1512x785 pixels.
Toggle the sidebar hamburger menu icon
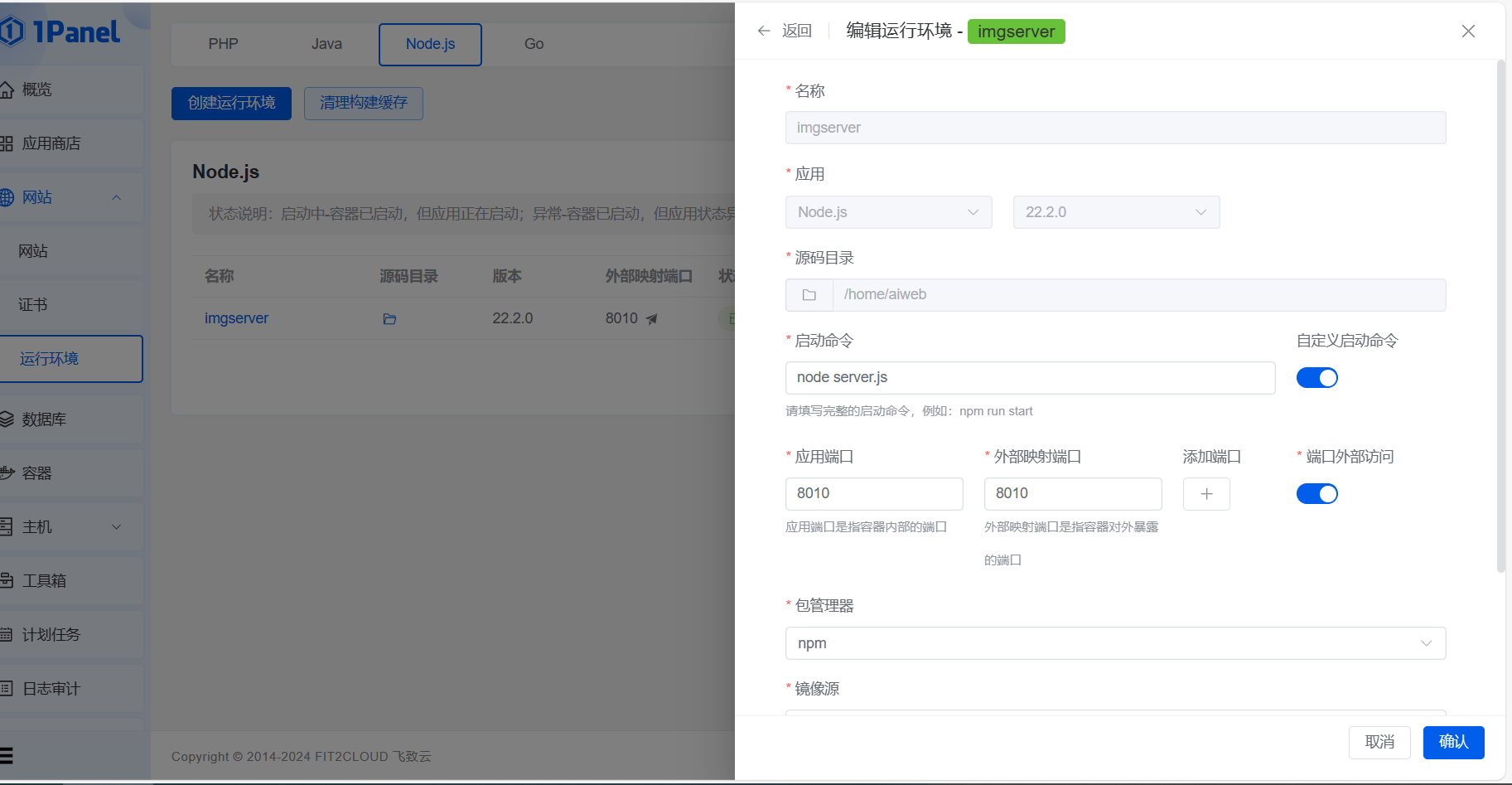click(x=7, y=756)
